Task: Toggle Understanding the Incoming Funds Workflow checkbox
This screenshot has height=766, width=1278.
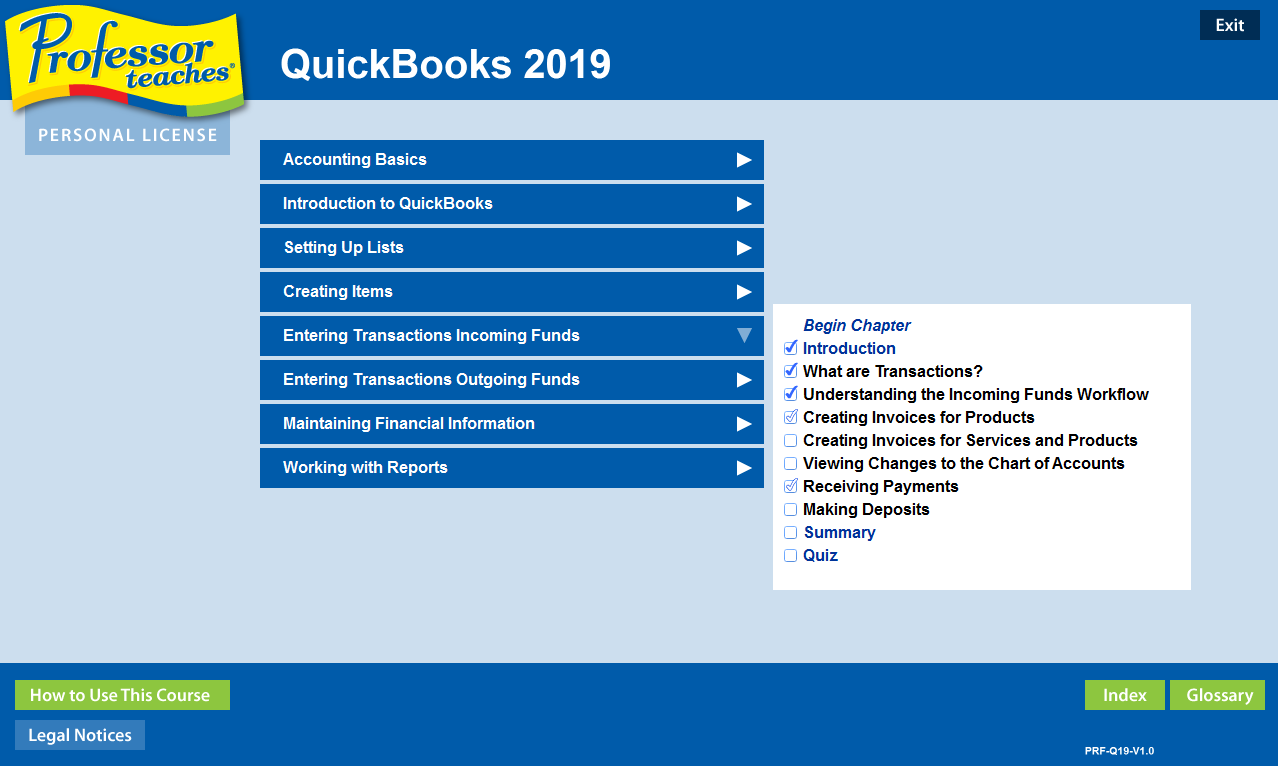Action: [x=791, y=394]
